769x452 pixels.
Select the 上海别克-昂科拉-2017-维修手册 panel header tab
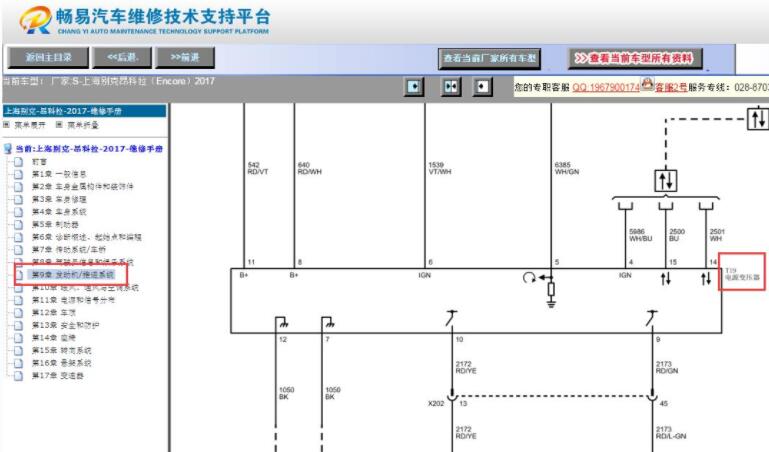(84, 111)
